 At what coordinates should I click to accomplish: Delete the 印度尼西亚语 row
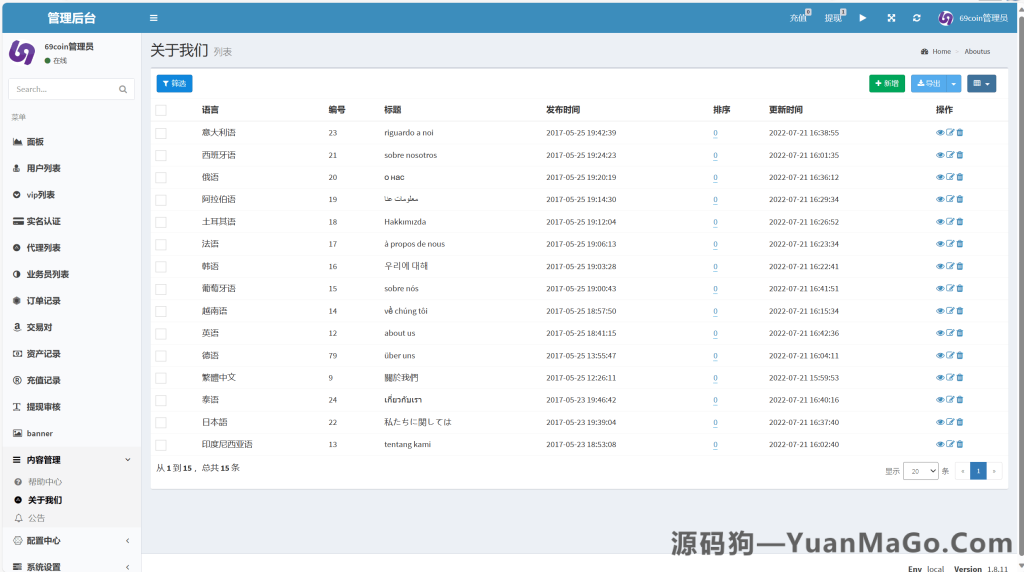tap(960, 444)
